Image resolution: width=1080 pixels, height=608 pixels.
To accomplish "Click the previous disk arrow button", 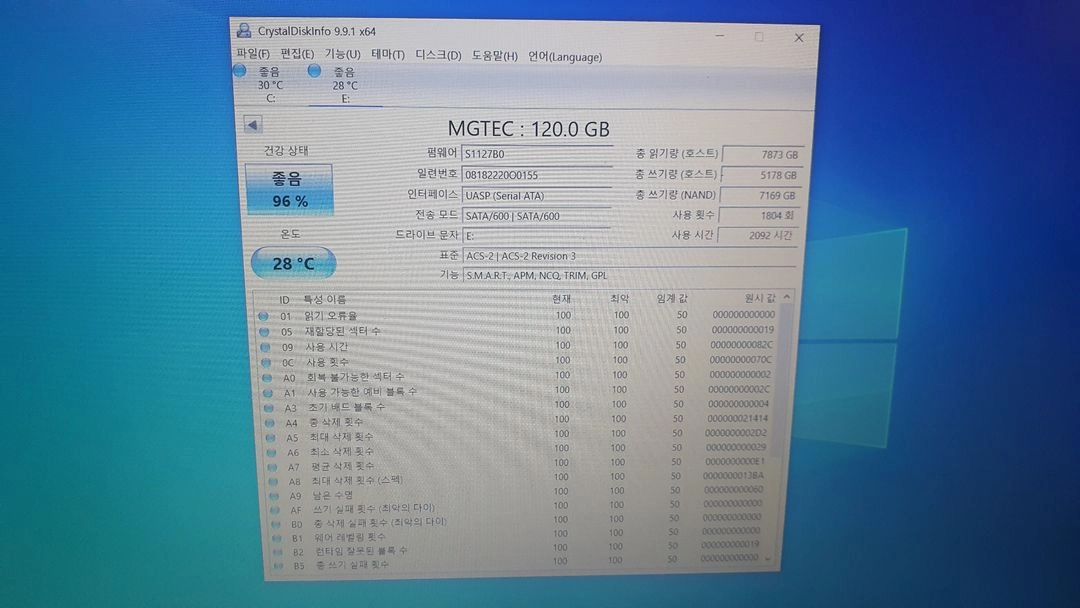I will 253,125.
